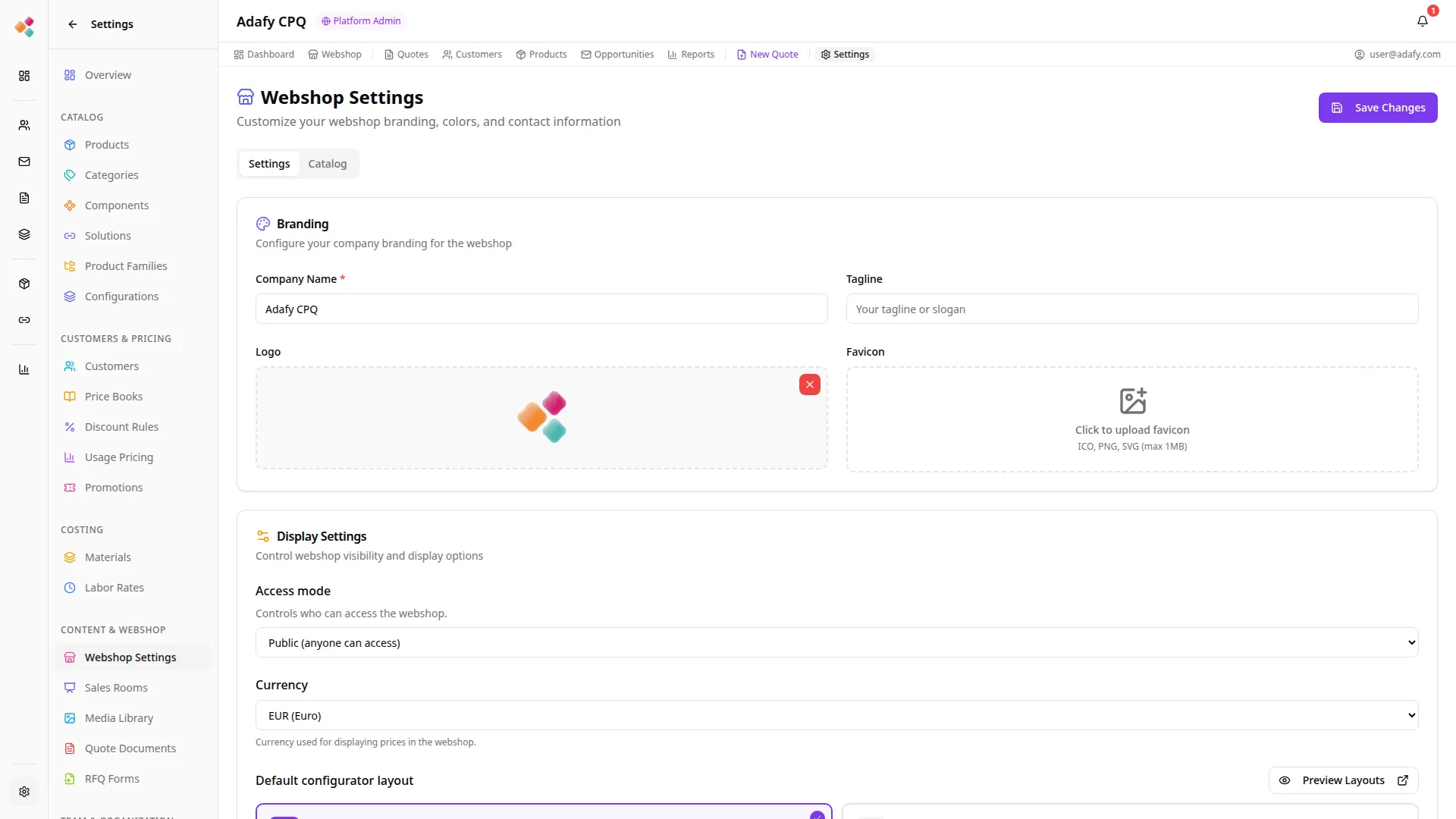Viewport: 1456px width, 819px height.
Task: Click the mail icon in left rail
Action: click(x=24, y=162)
